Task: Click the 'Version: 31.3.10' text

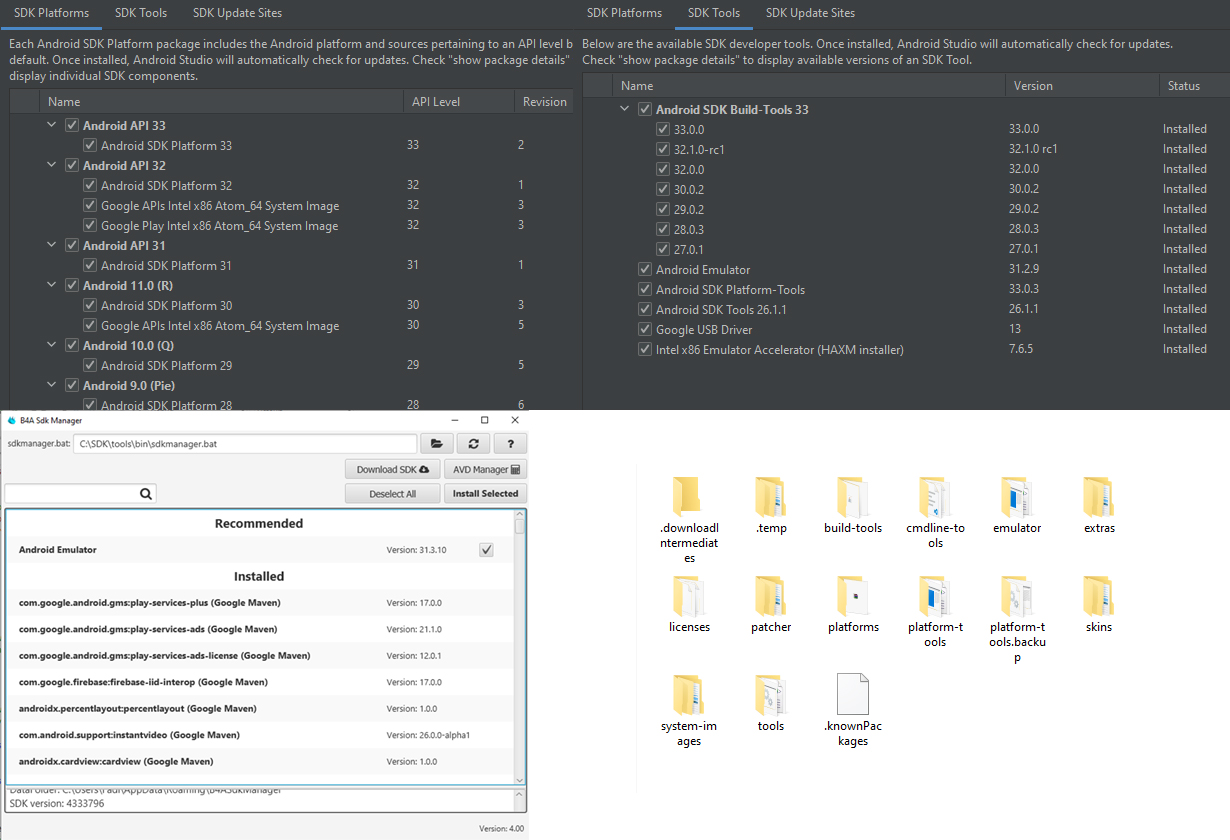Action: [x=416, y=550]
